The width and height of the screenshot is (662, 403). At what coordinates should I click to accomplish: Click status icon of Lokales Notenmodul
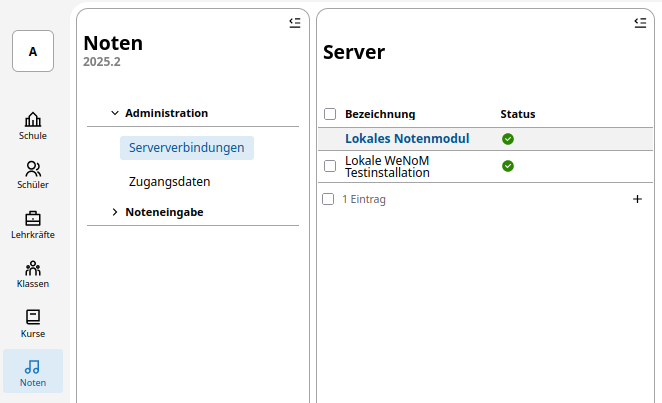[508, 139]
